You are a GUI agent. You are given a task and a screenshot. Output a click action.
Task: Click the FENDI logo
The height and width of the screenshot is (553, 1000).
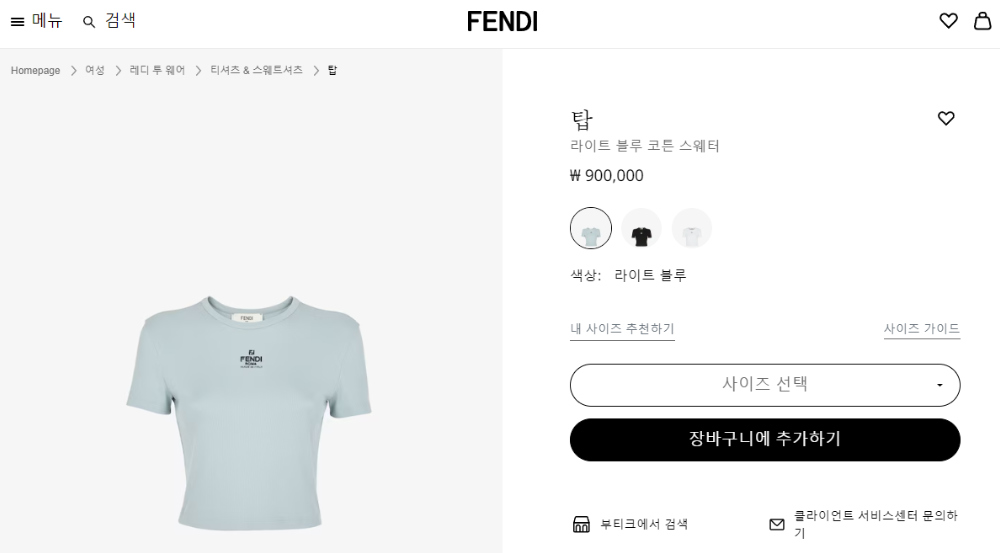[502, 22]
